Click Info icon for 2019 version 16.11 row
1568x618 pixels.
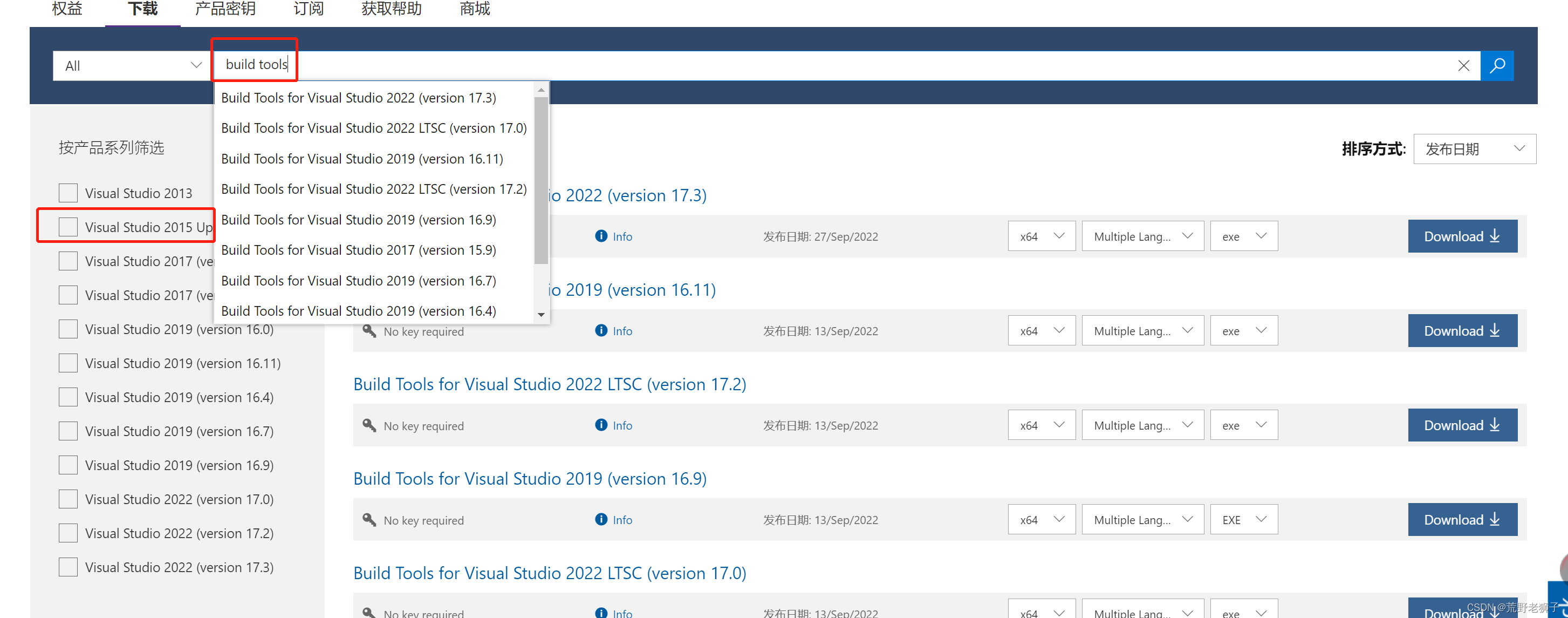[x=601, y=331]
